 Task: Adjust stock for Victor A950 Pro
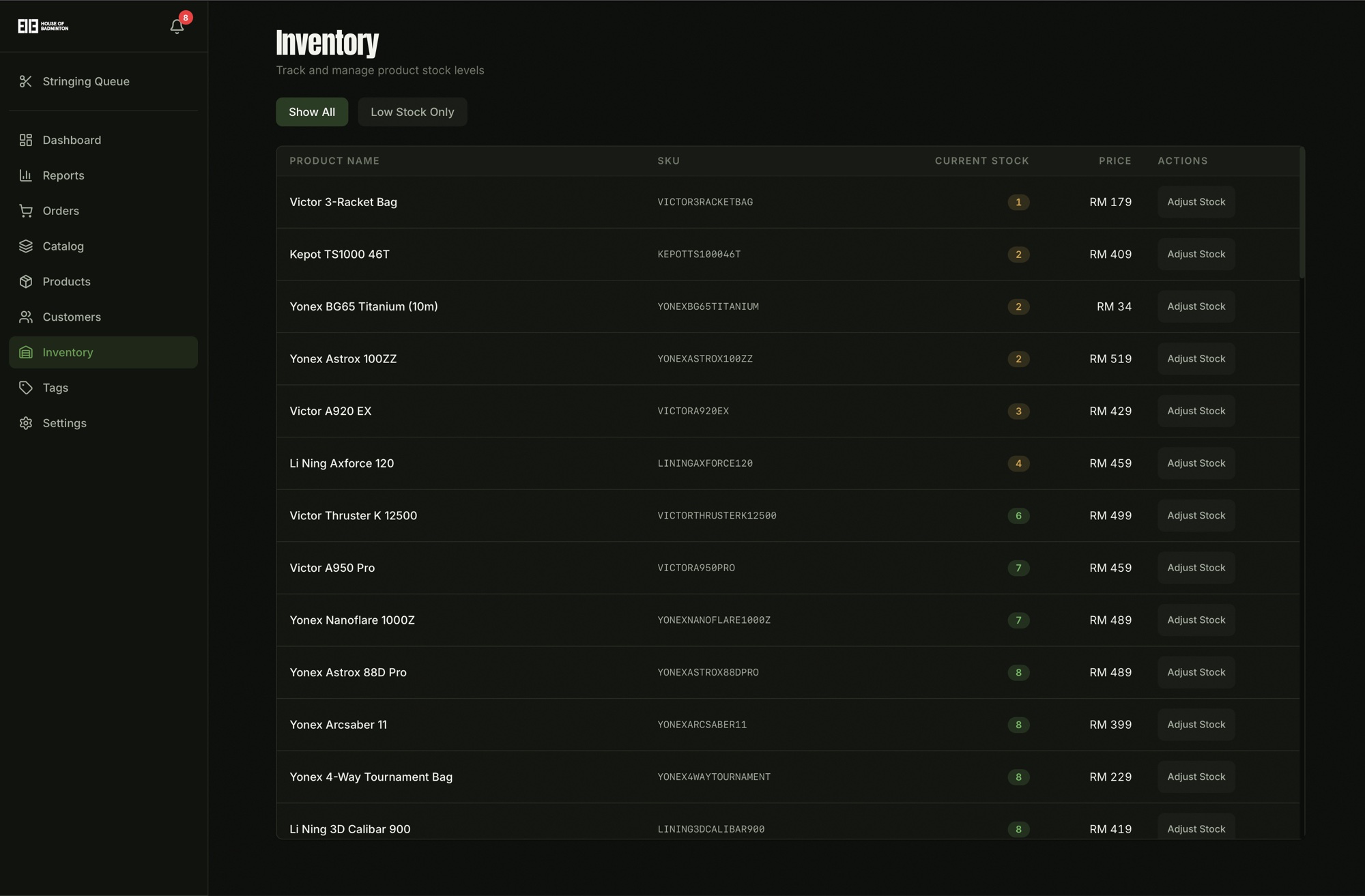pos(1196,568)
